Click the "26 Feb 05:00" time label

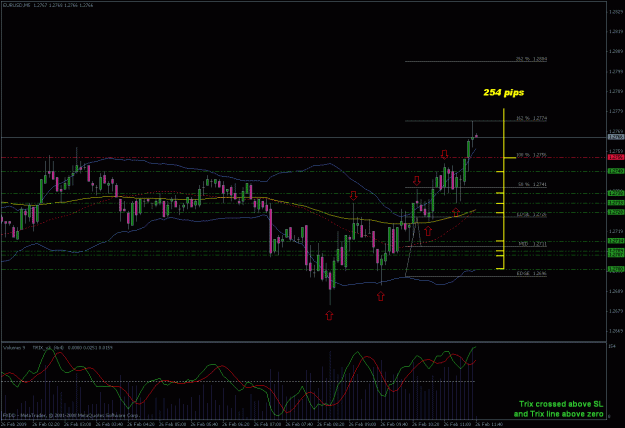(172, 424)
